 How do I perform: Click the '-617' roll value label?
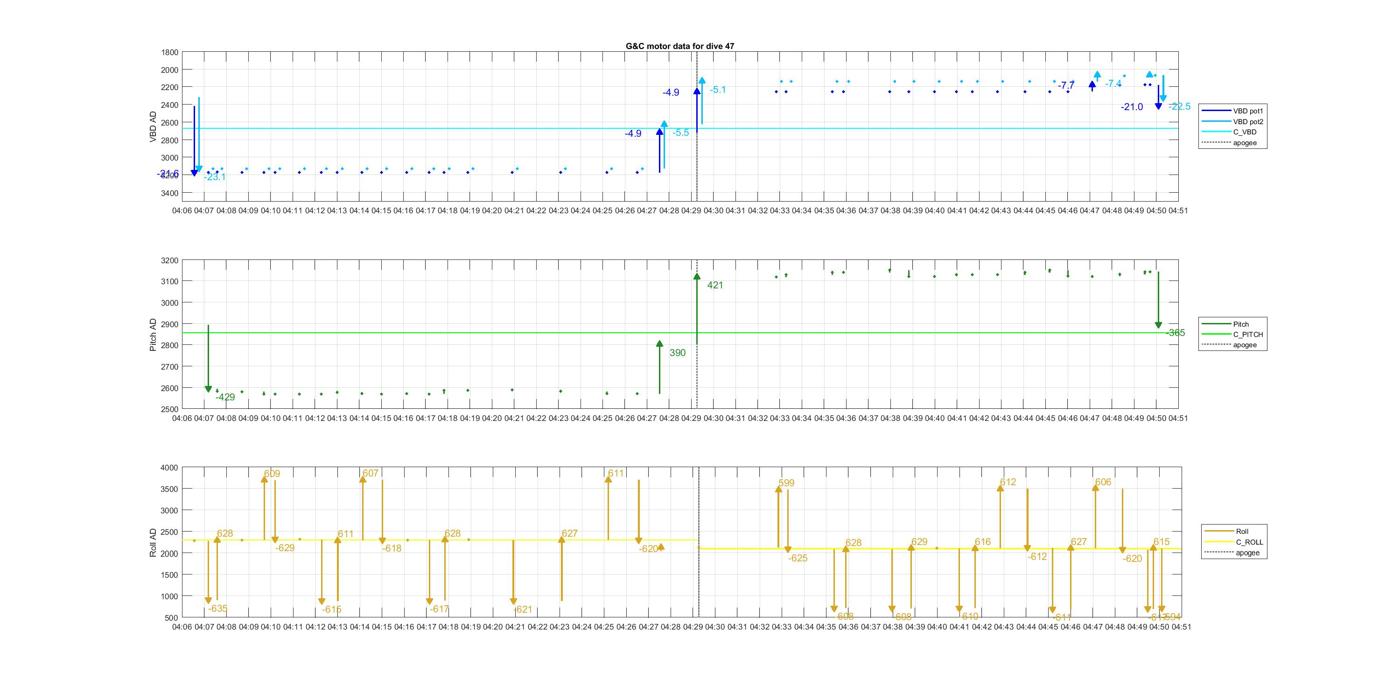(440, 609)
